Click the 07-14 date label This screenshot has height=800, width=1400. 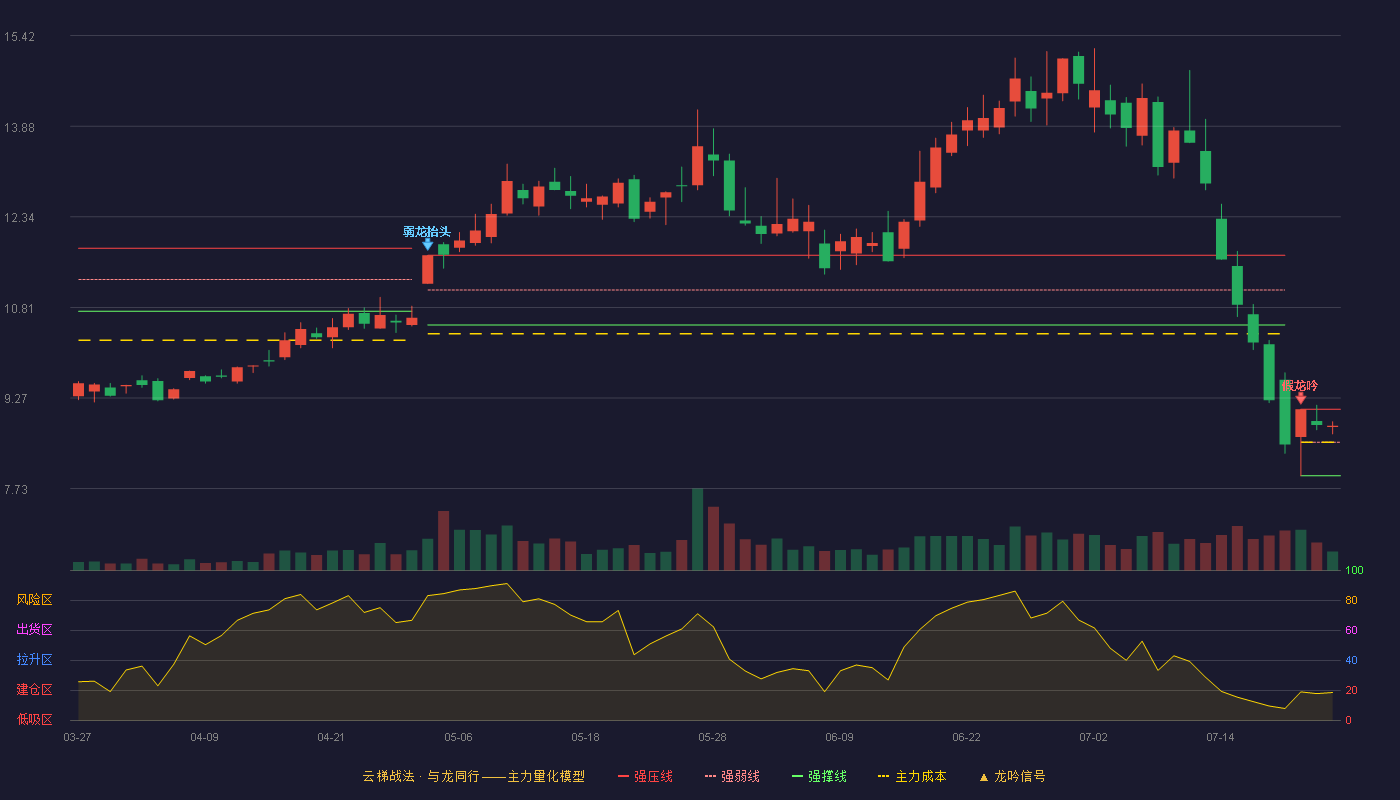click(1221, 737)
